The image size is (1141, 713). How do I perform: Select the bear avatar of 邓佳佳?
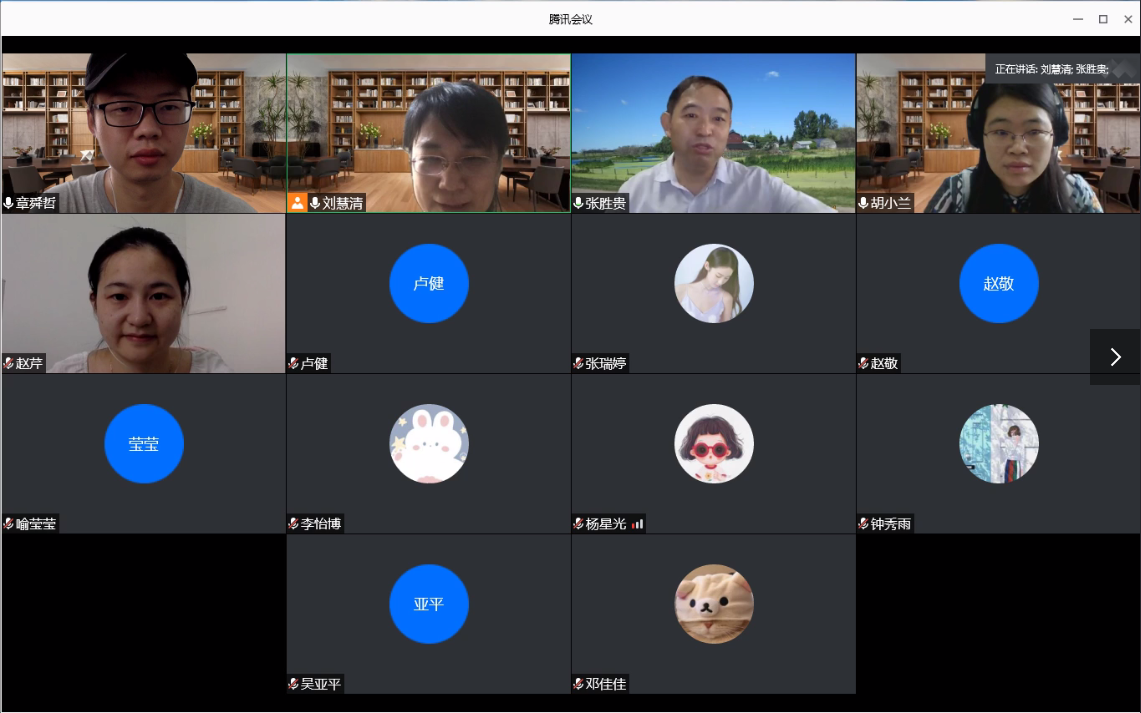(714, 604)
